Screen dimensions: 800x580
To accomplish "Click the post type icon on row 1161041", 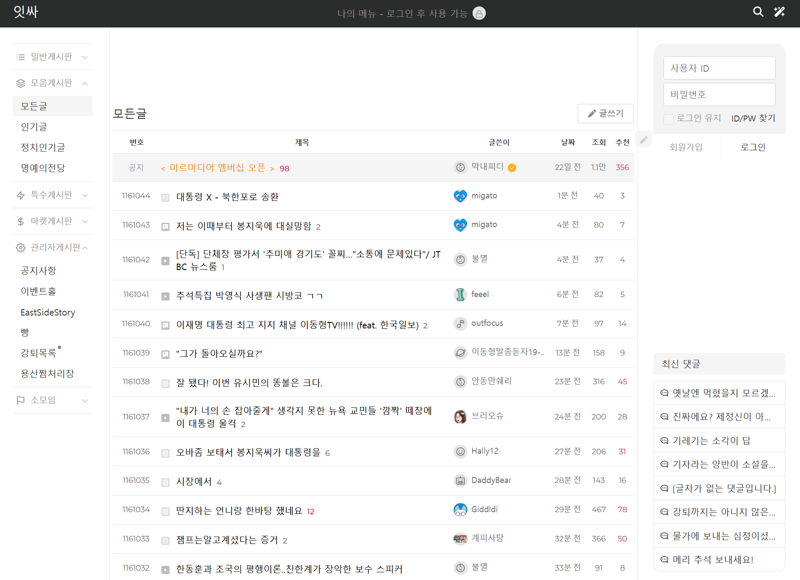I will (x=165, y=296).
